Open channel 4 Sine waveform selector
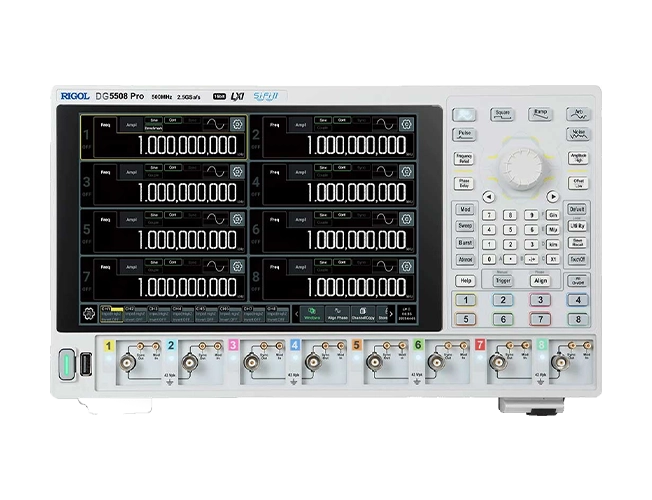 [x=323, y=168]
